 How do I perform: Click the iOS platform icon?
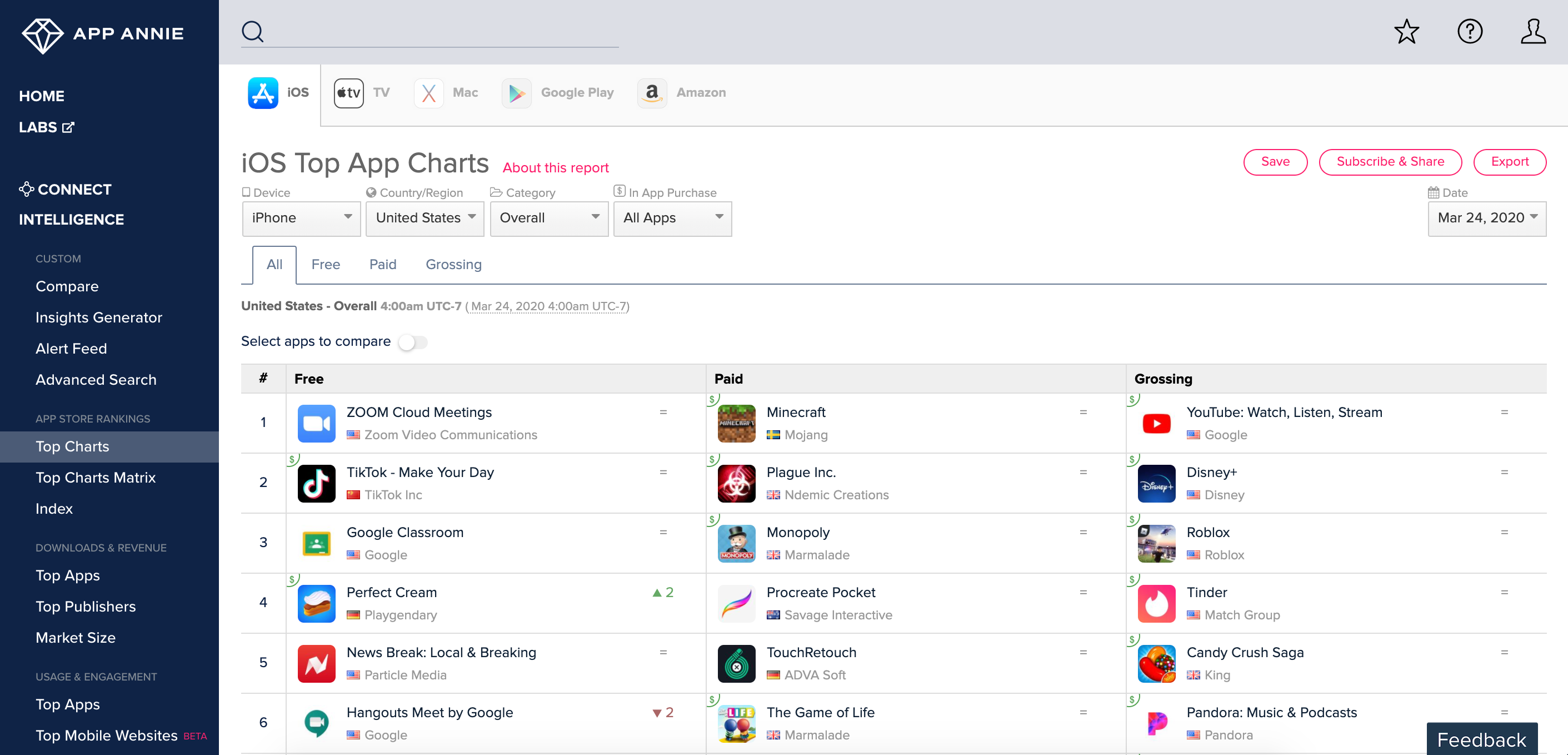[x=262, y=91]
